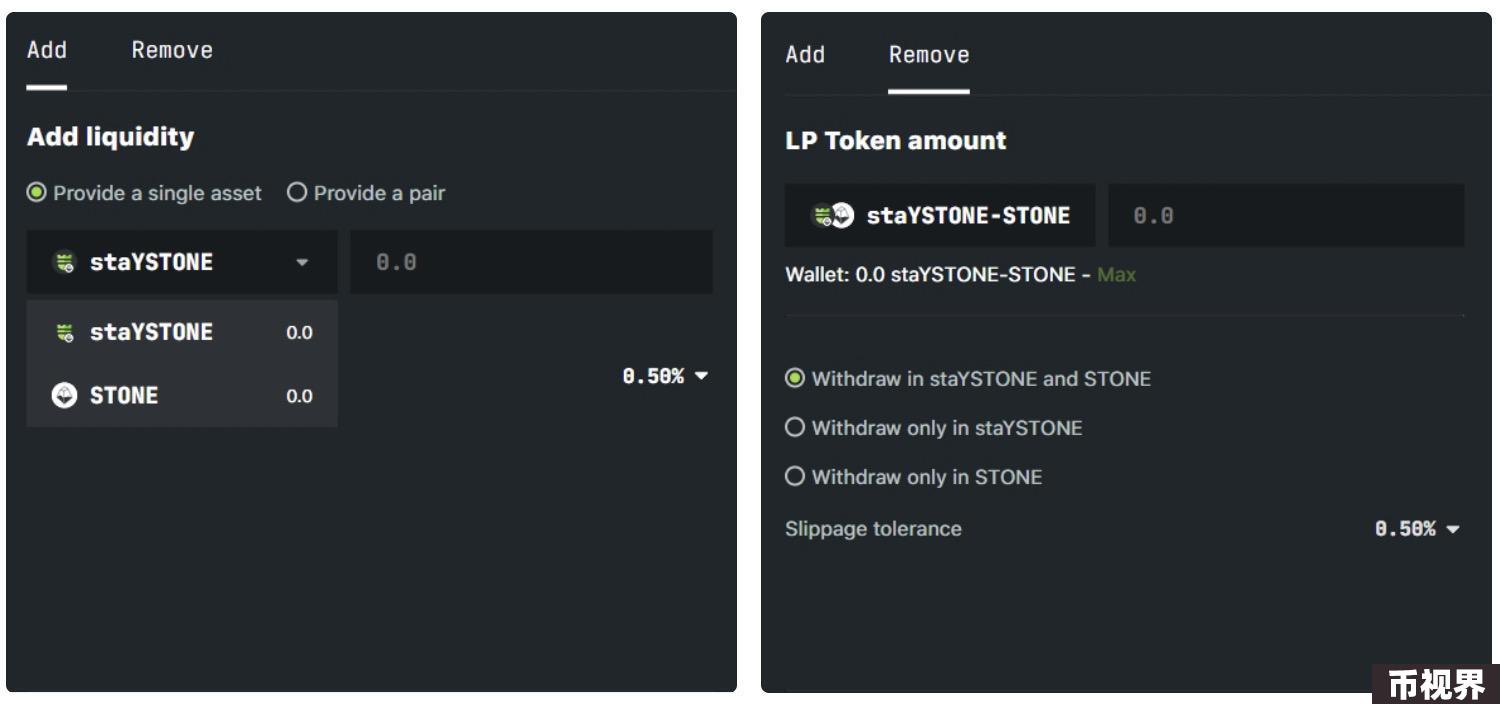
Task: Click the STONE token icon in list
Action: coord(62,395)
